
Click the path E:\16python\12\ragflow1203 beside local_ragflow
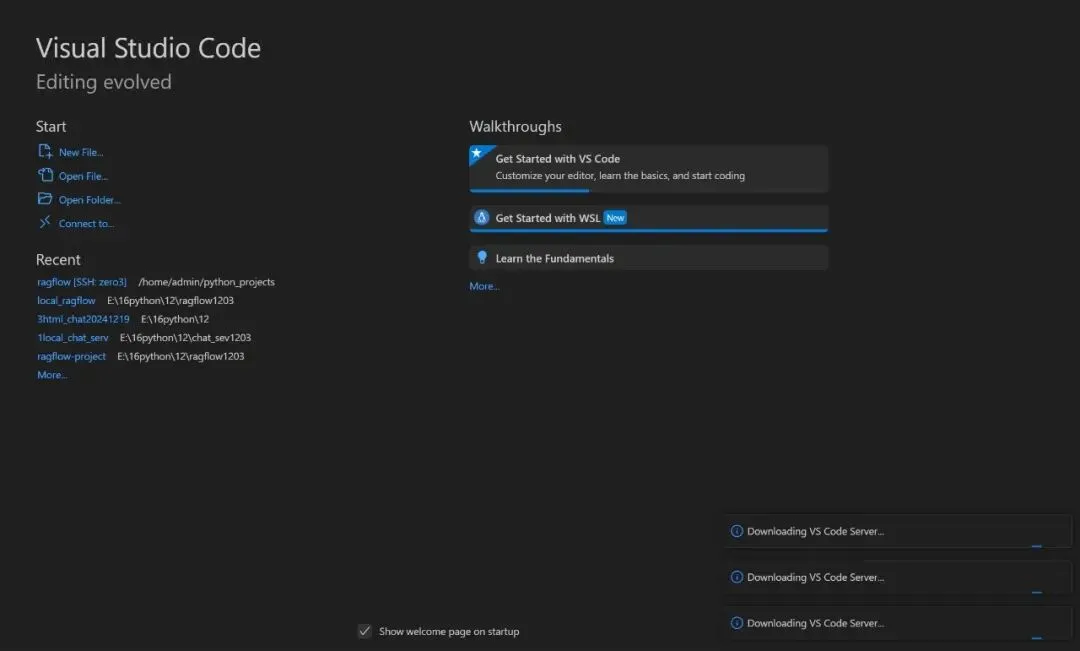click(170, 300)
